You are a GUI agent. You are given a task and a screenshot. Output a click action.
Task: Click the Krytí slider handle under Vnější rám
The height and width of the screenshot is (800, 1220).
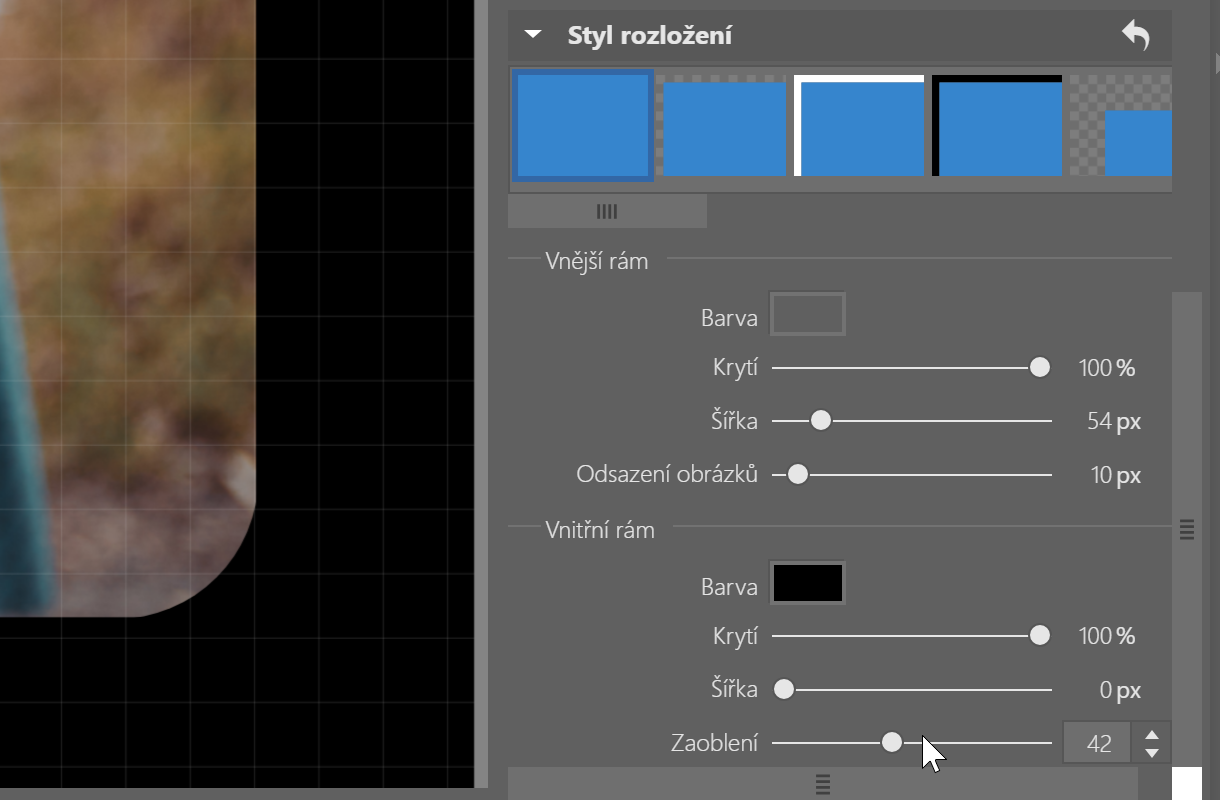click(x=1039, y=367)
